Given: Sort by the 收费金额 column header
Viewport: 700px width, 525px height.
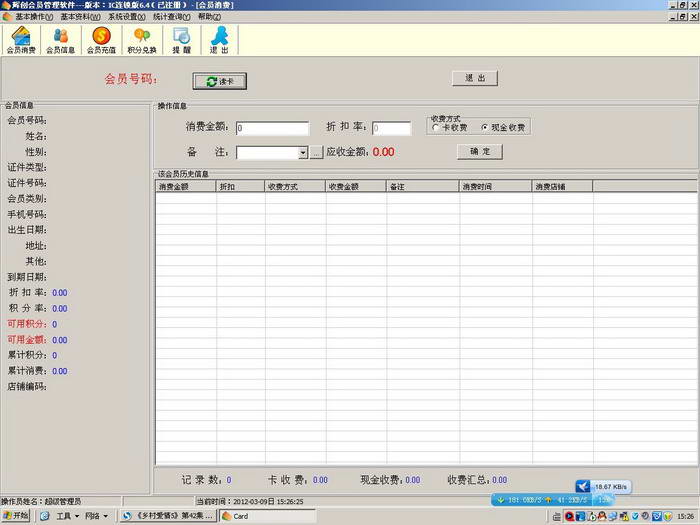Looking at the screenshot, I should point(356,186).
